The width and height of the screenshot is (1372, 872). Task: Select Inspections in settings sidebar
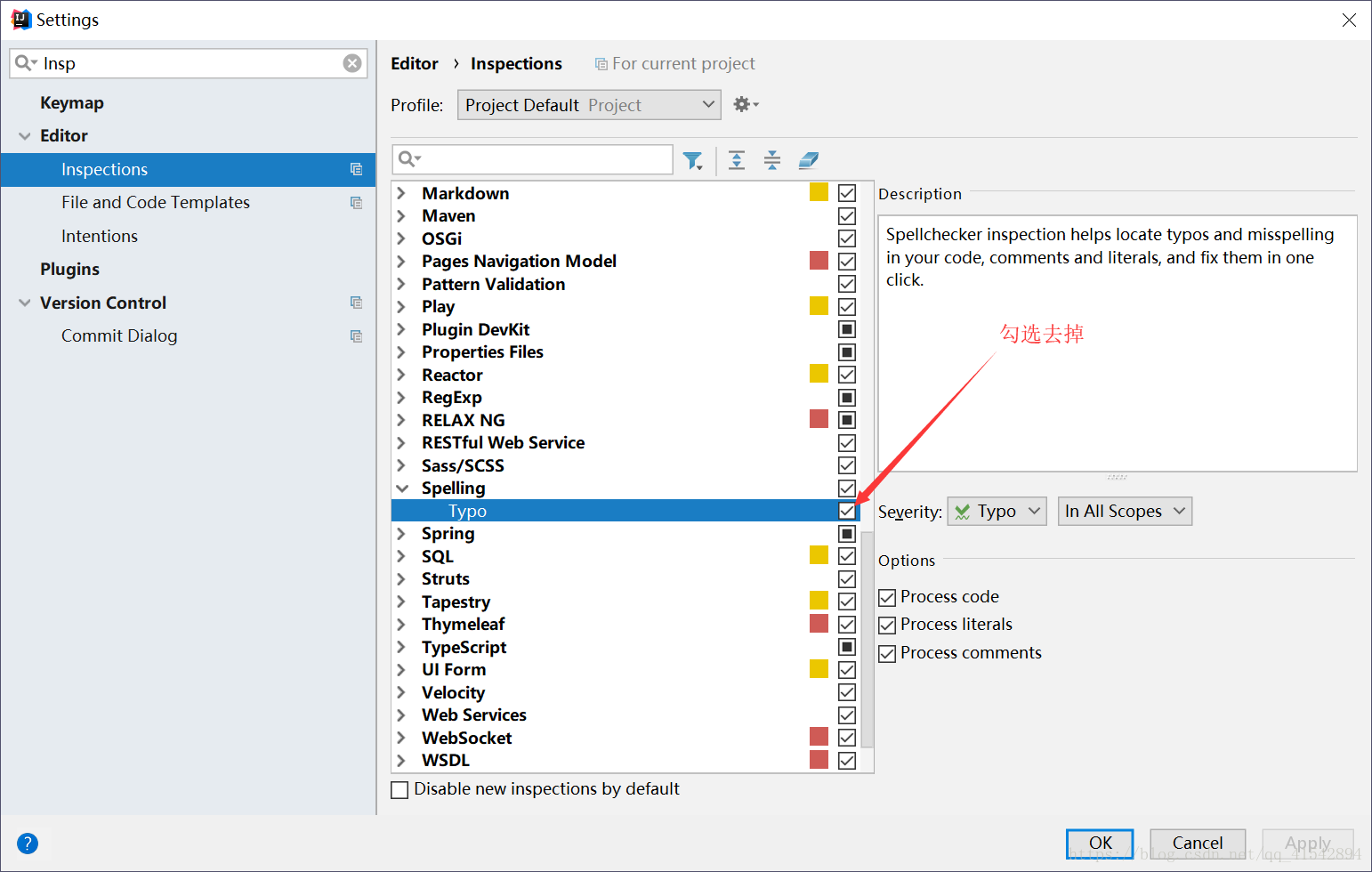pyautogui.click(x=188, y=169)
